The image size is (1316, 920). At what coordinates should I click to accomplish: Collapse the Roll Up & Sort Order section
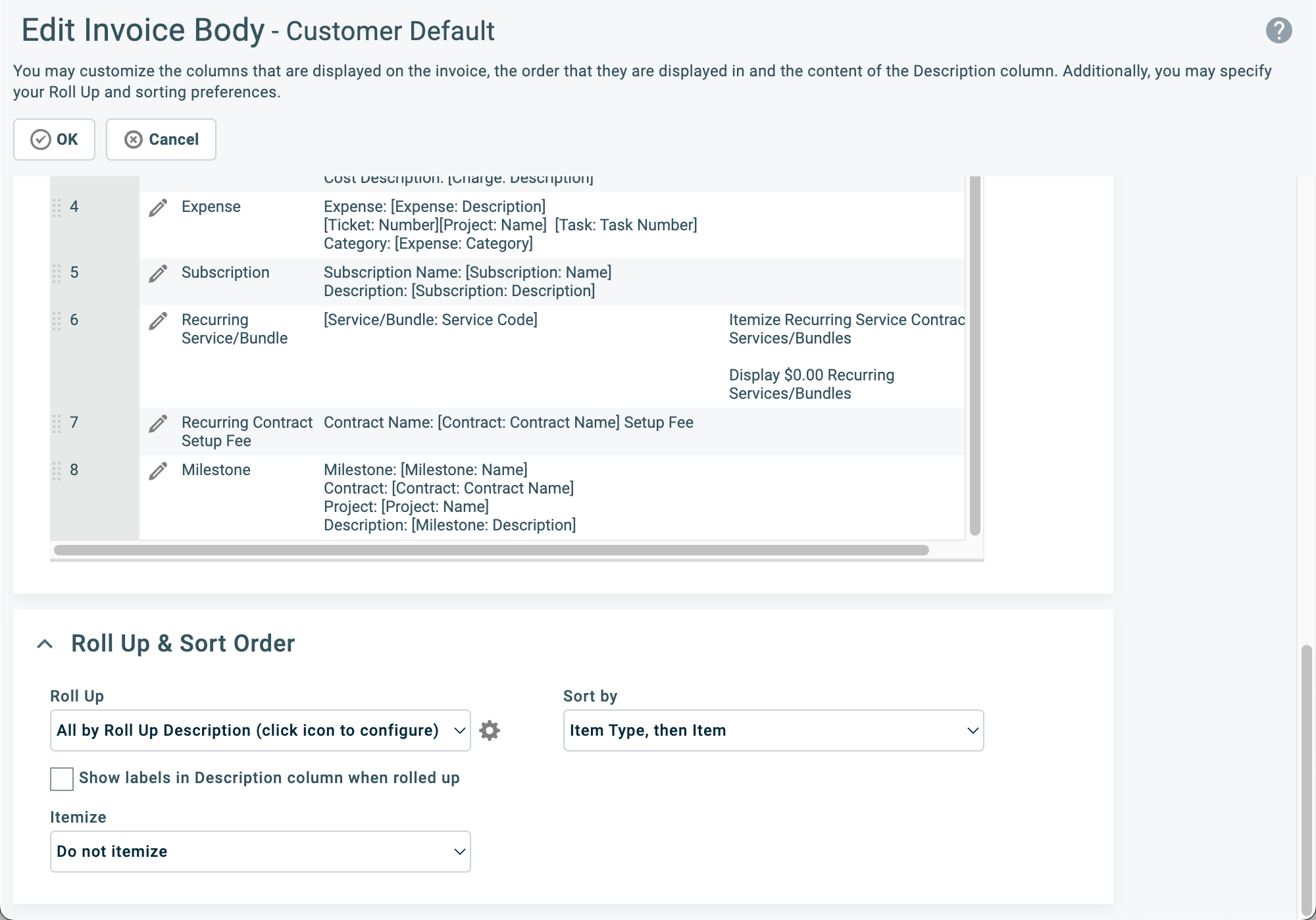[x=45, y=644]
